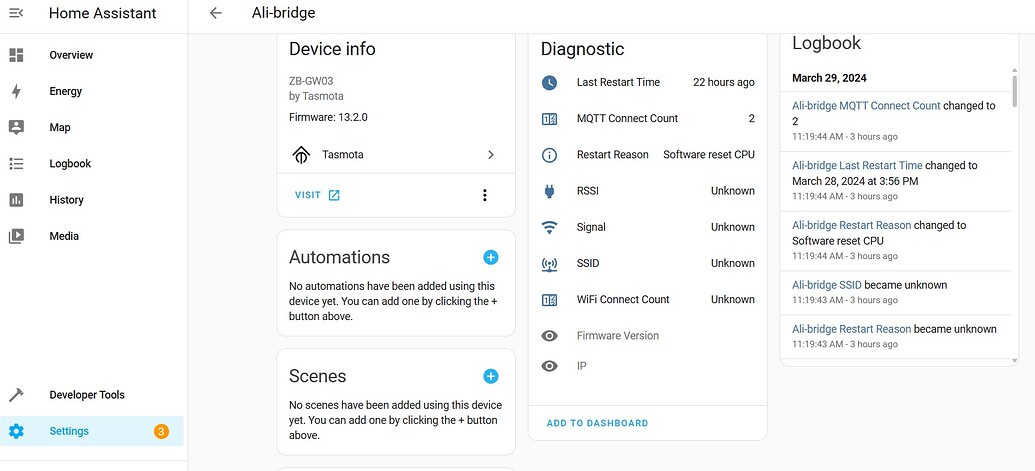Open the WiFi Connect Count label
The width and height of the screenshot is (1035, 471).
[x=623, y=299]
